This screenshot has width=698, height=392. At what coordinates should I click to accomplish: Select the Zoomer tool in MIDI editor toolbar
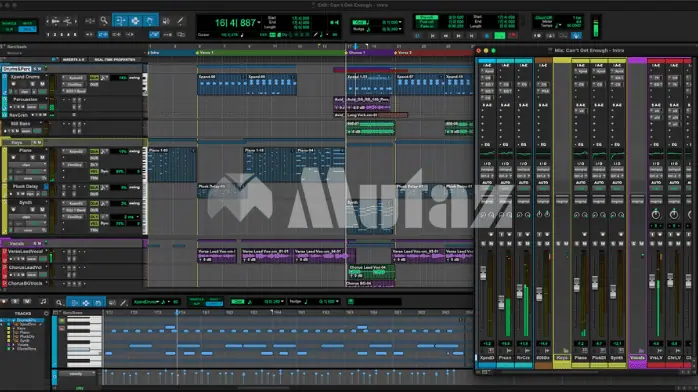(x=59, y=303)
